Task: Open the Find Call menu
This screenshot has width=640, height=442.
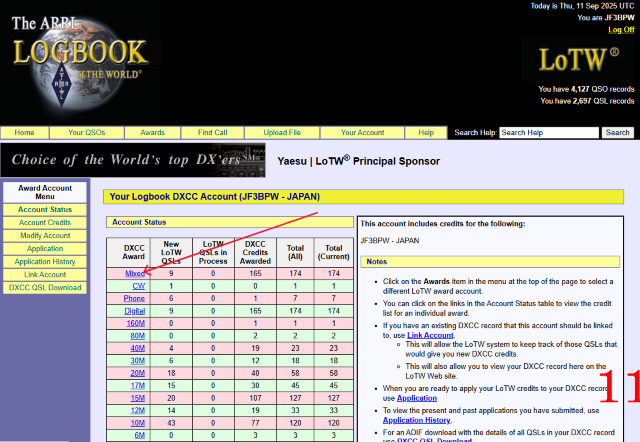Action: [x=212, y=132]
